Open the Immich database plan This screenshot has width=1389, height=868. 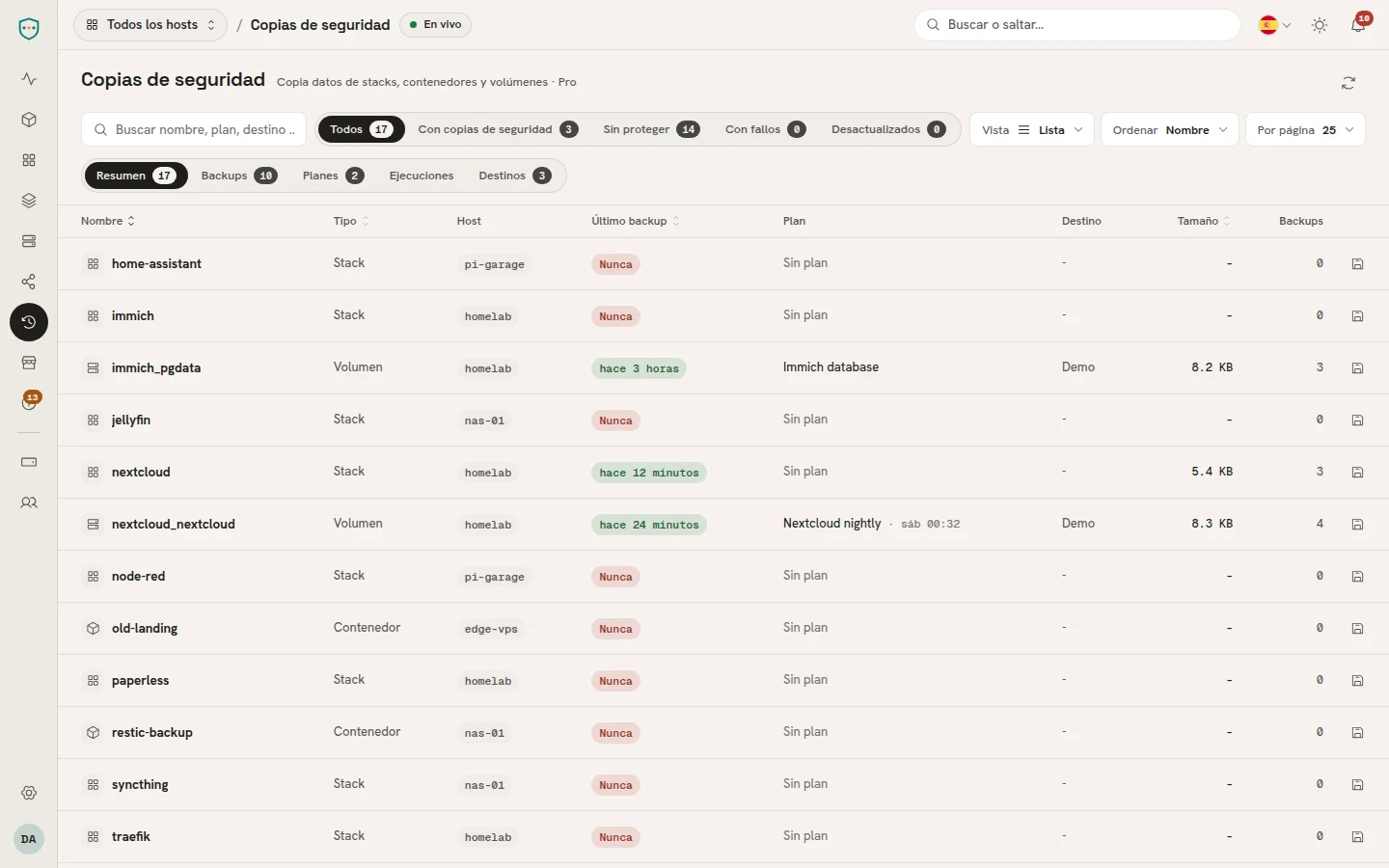coord(831,367)
